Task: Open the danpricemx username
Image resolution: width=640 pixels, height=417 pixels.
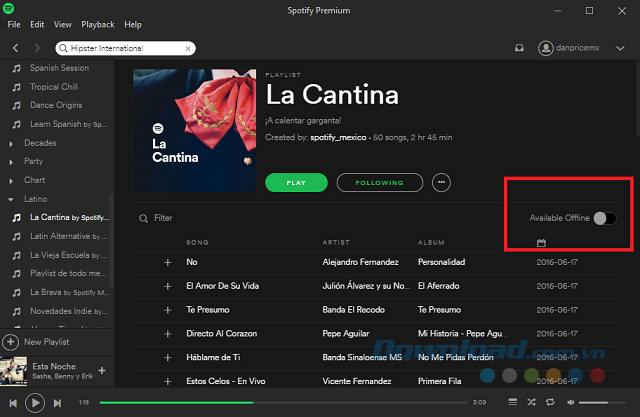Action: coord(578,48)
